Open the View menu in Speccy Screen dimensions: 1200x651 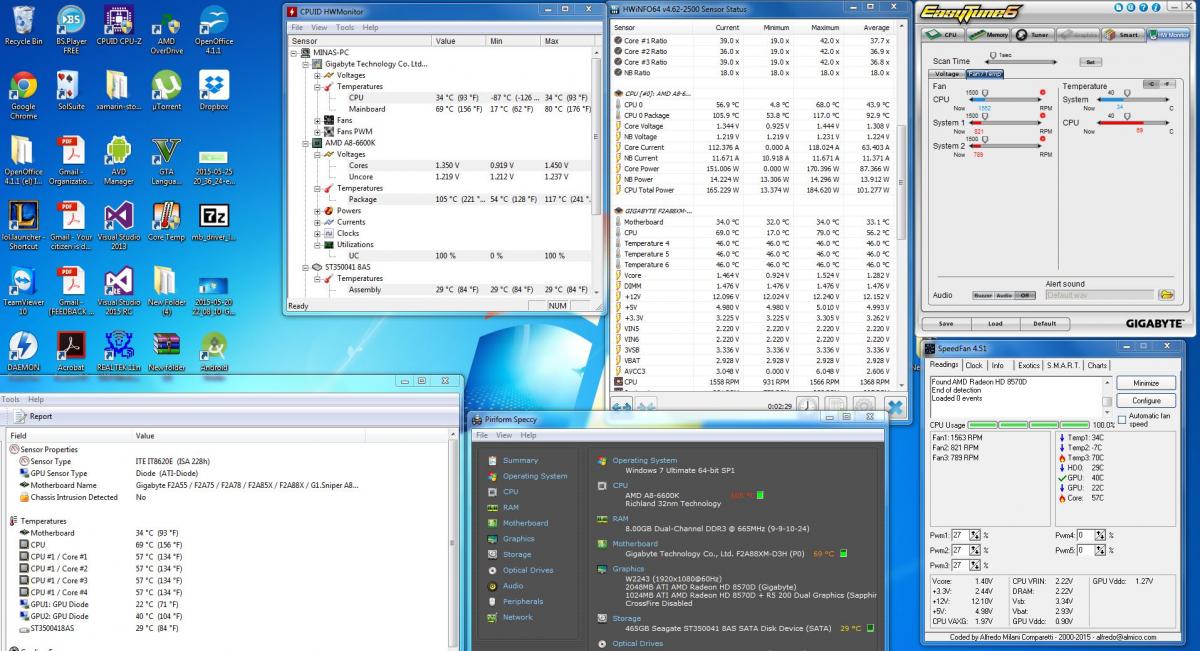click(505, 435)
